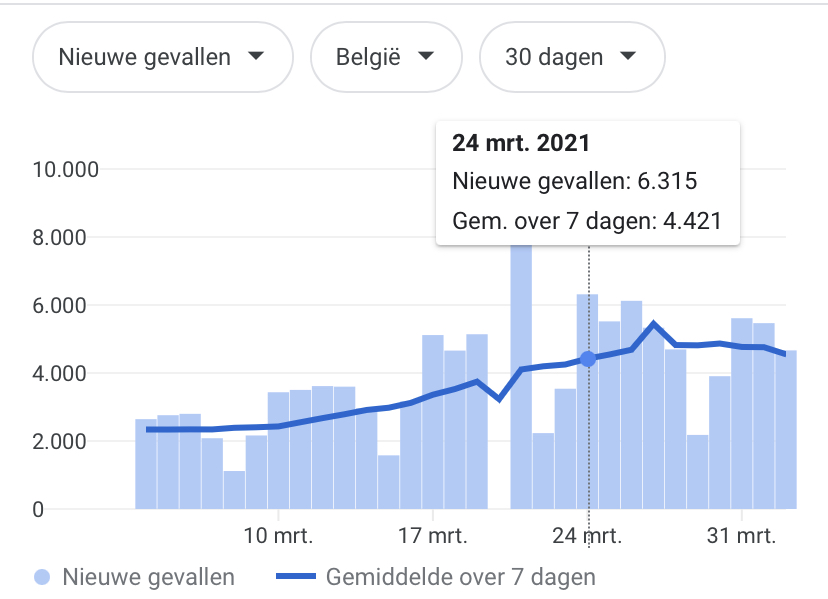828x599 pixels.
Task: Click the 31 mrt. x-axis label
Action: tap(743, 535)
